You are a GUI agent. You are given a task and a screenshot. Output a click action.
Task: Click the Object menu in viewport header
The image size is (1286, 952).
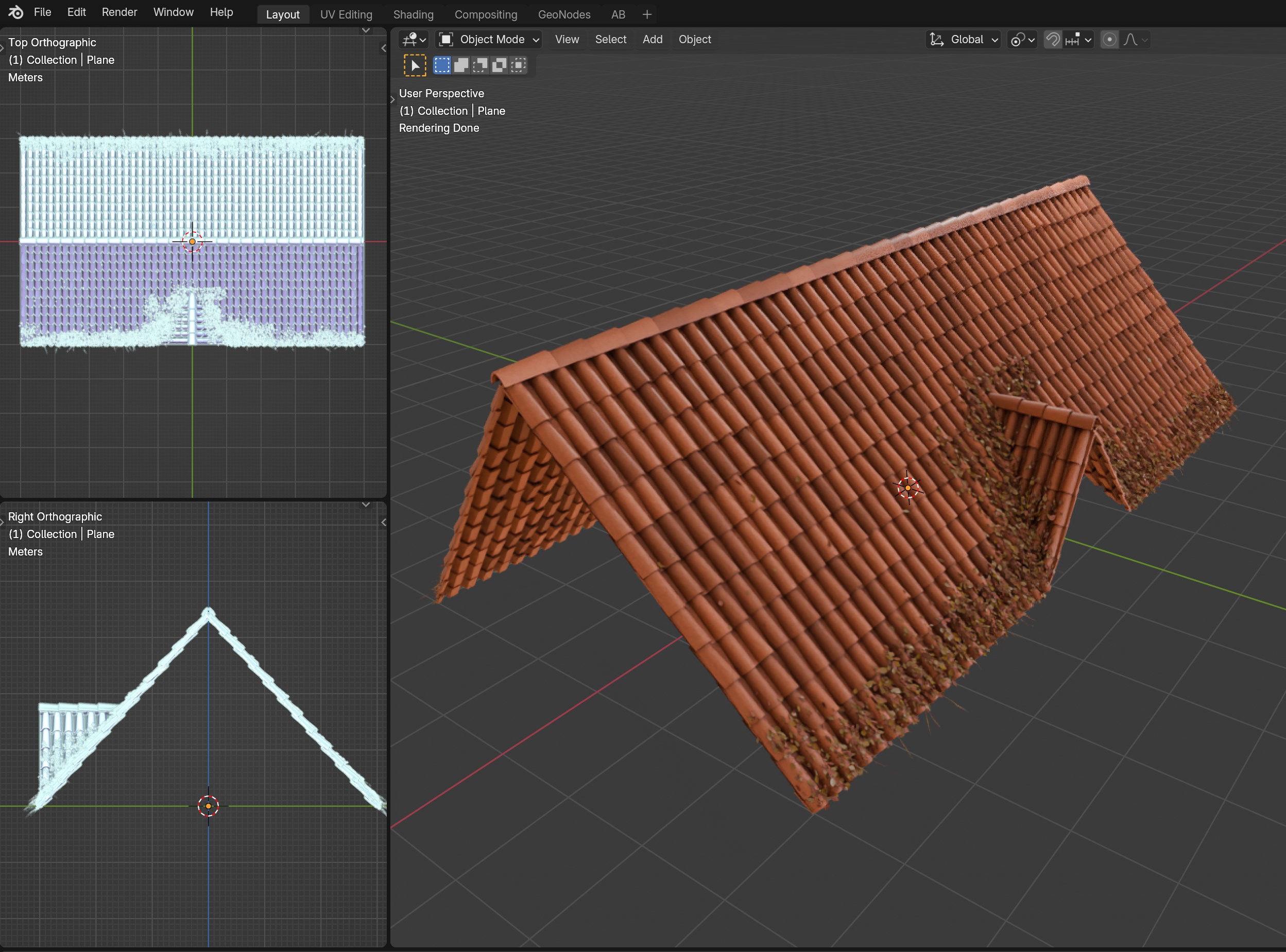[694, 39]
